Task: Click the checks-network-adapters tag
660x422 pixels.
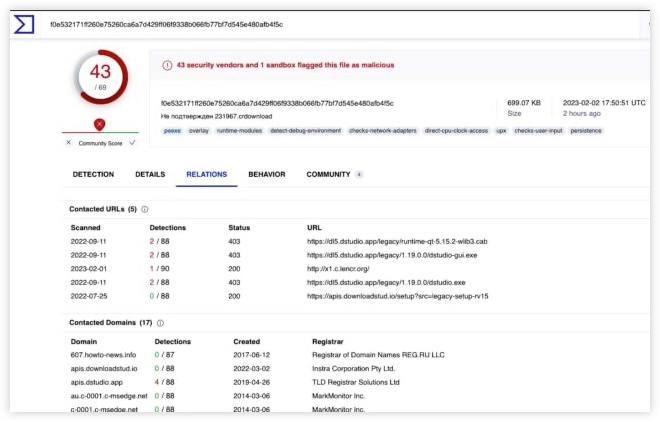Action: (383, 131)
